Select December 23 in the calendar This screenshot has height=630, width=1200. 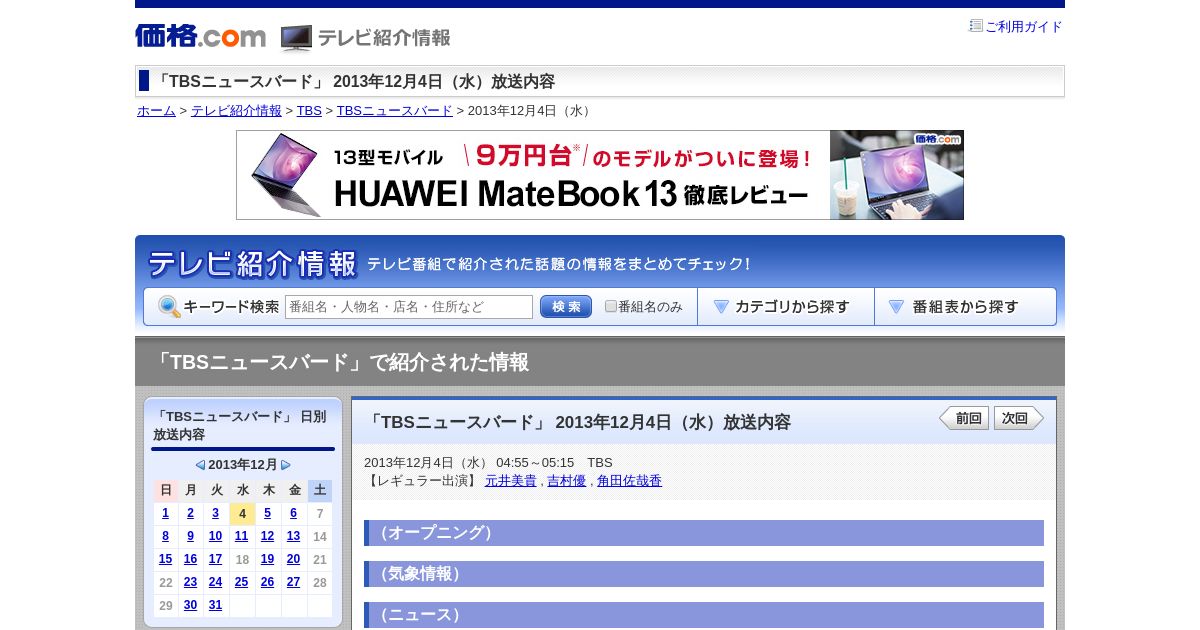pyautogui.click(x=190, y=582)
